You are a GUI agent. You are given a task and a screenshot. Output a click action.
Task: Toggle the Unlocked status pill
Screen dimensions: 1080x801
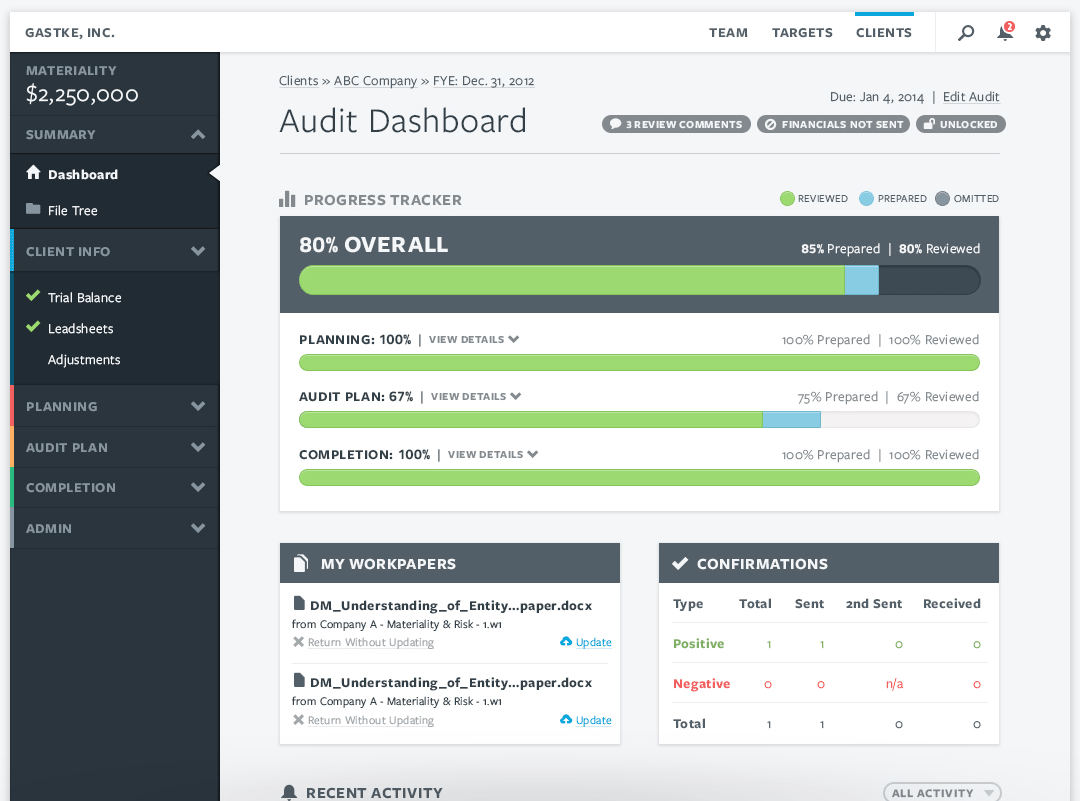tap(960, 124)
